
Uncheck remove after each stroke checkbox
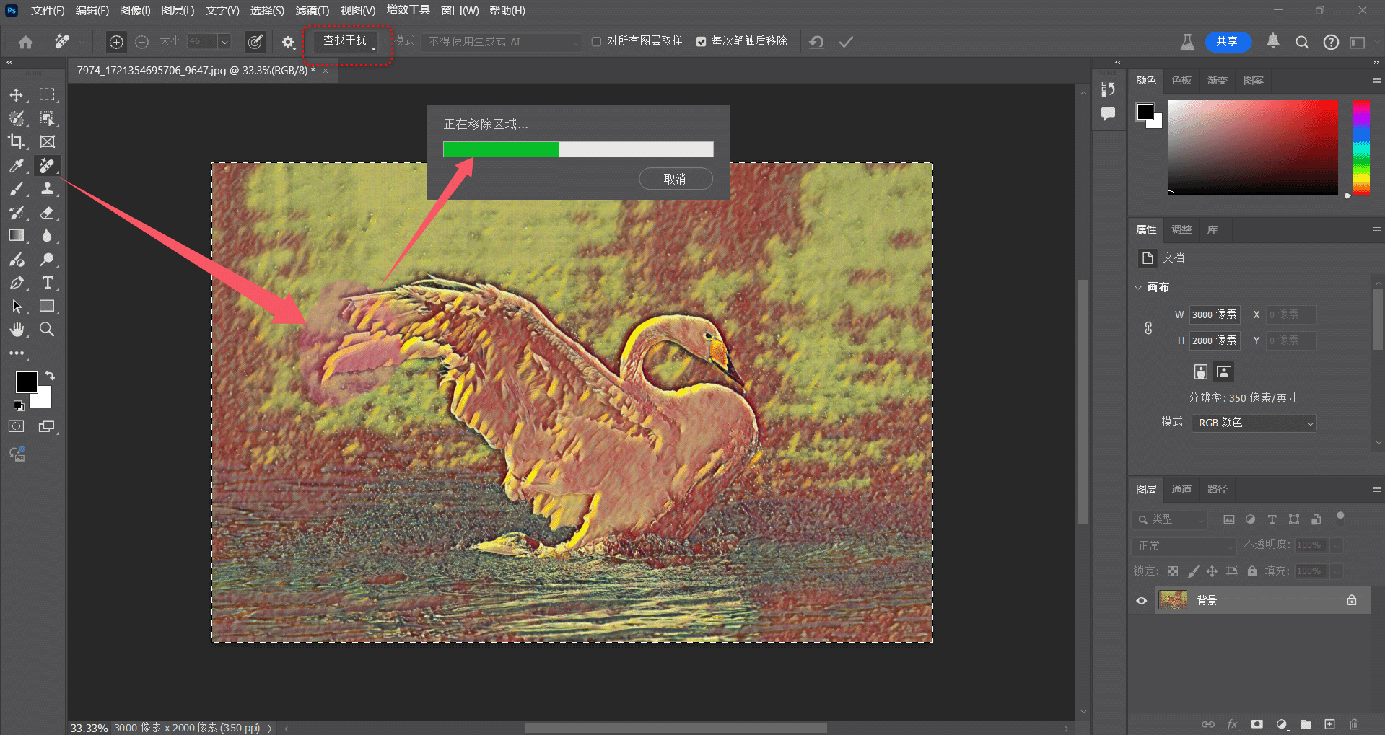point(701,42)
